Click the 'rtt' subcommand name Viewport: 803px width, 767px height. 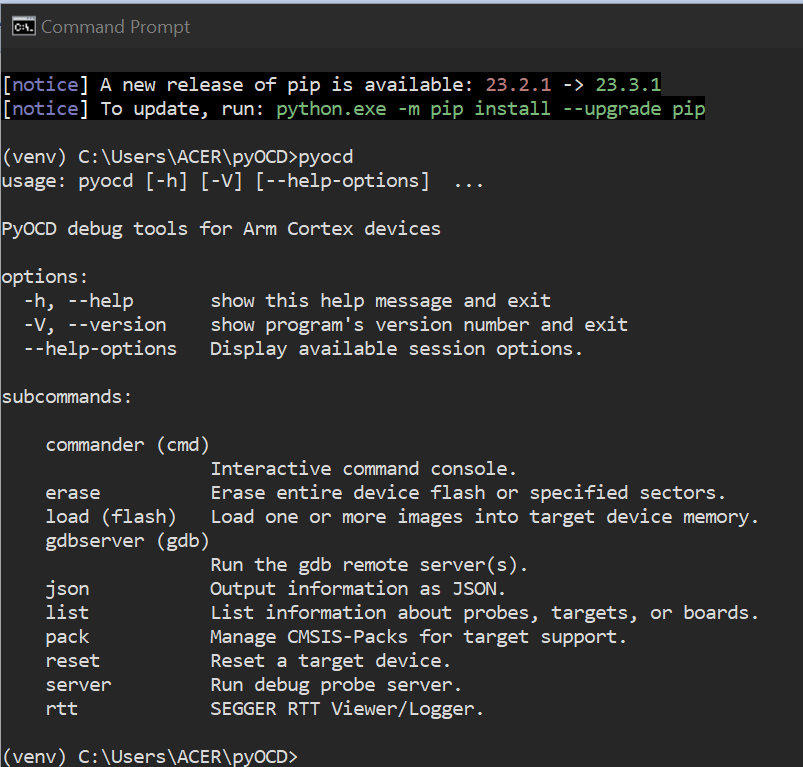pos(62,709)
